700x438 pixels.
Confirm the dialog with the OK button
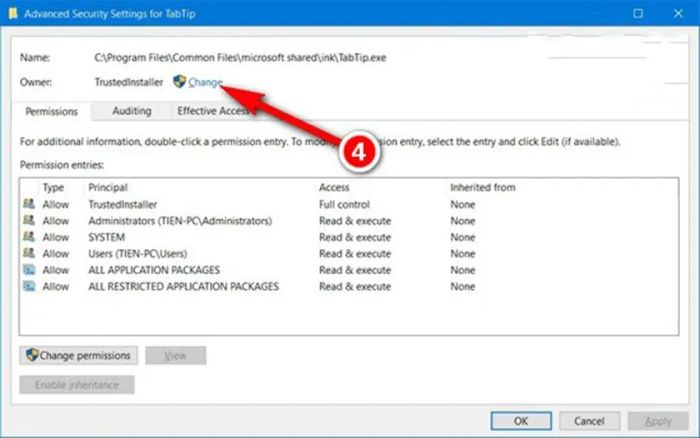point(521,421)
